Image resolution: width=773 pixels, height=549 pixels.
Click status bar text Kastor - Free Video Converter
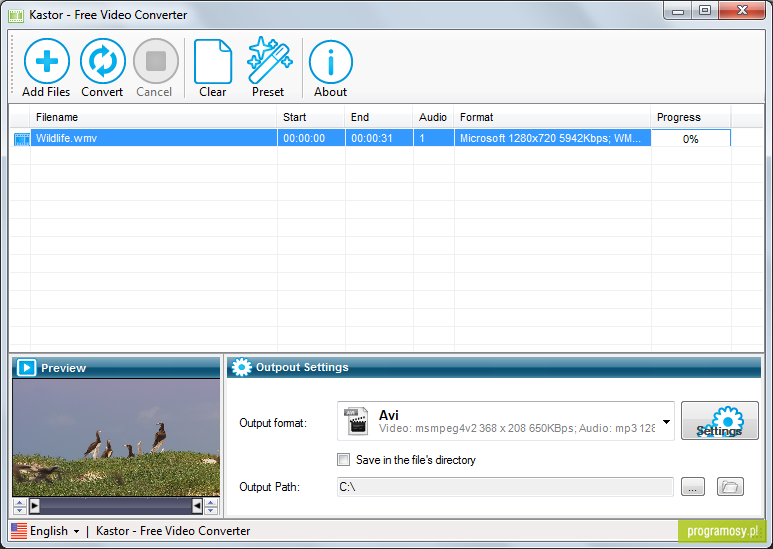173,531
